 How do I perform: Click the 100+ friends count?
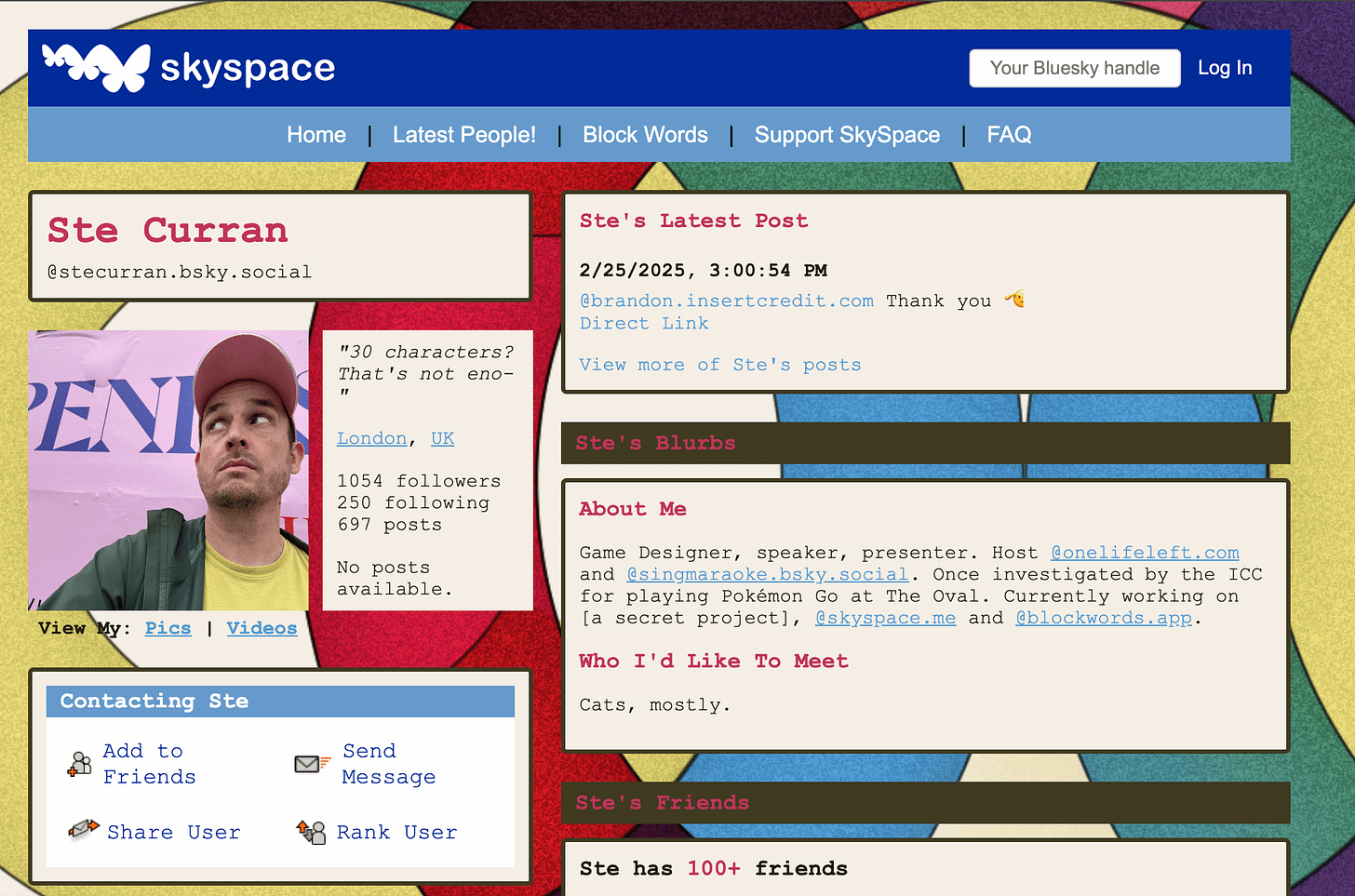click(714, 868)
